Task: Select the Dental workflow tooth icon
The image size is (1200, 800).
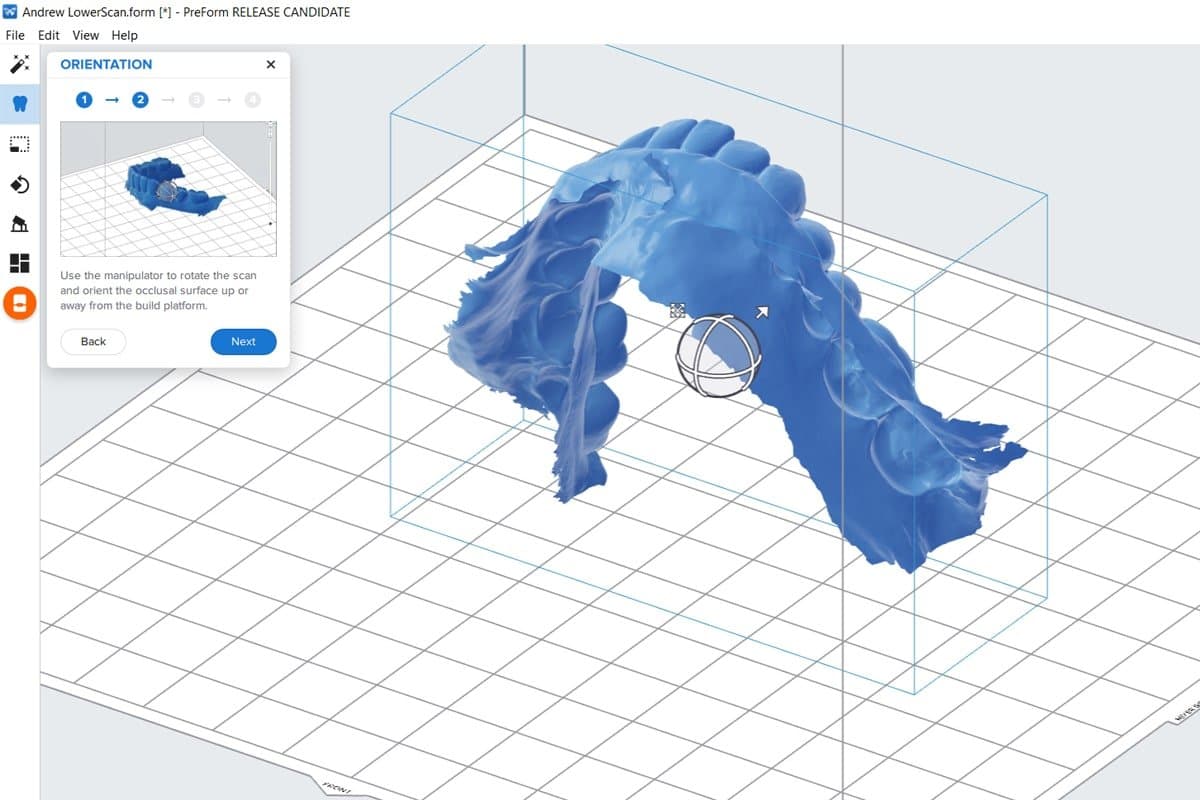Action: point(21,103)
